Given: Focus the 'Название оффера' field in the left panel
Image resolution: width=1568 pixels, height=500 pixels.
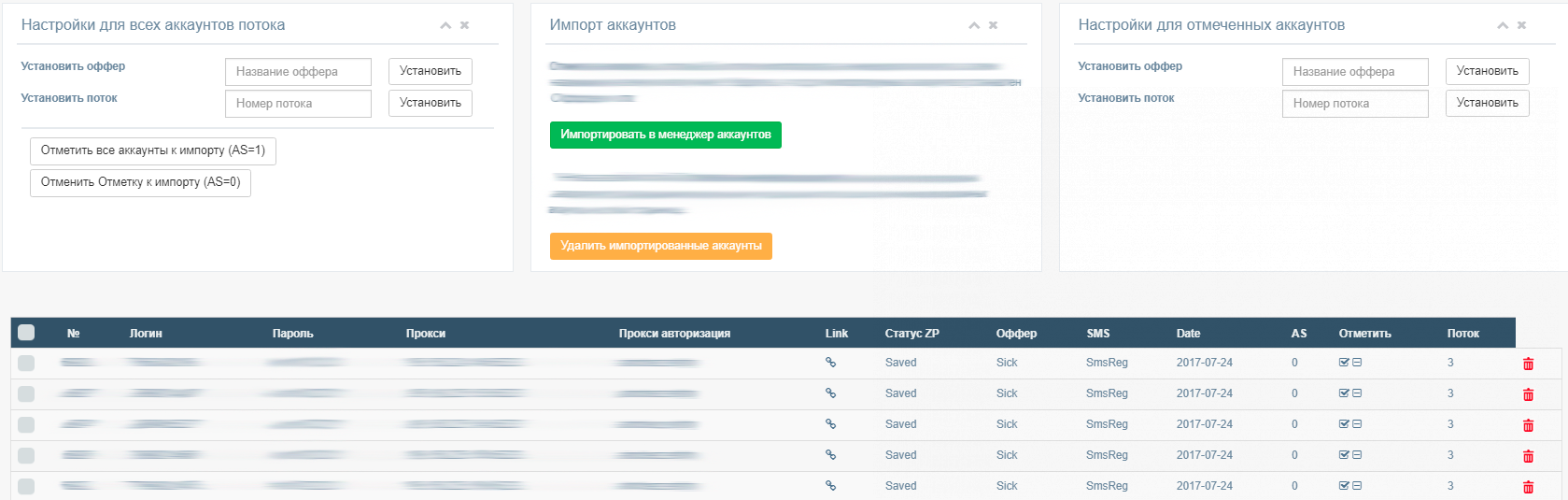Looking at the screenshot, I should [298, 72].
